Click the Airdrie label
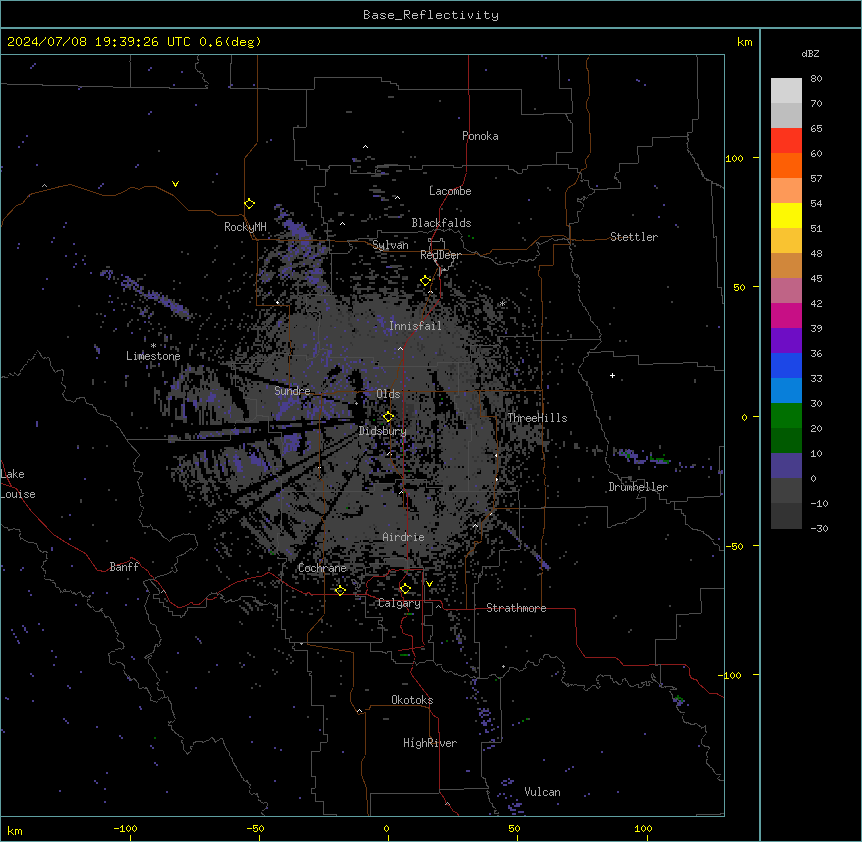The width and height of the screenshot is (862, 842). click(x=403, y=537)
